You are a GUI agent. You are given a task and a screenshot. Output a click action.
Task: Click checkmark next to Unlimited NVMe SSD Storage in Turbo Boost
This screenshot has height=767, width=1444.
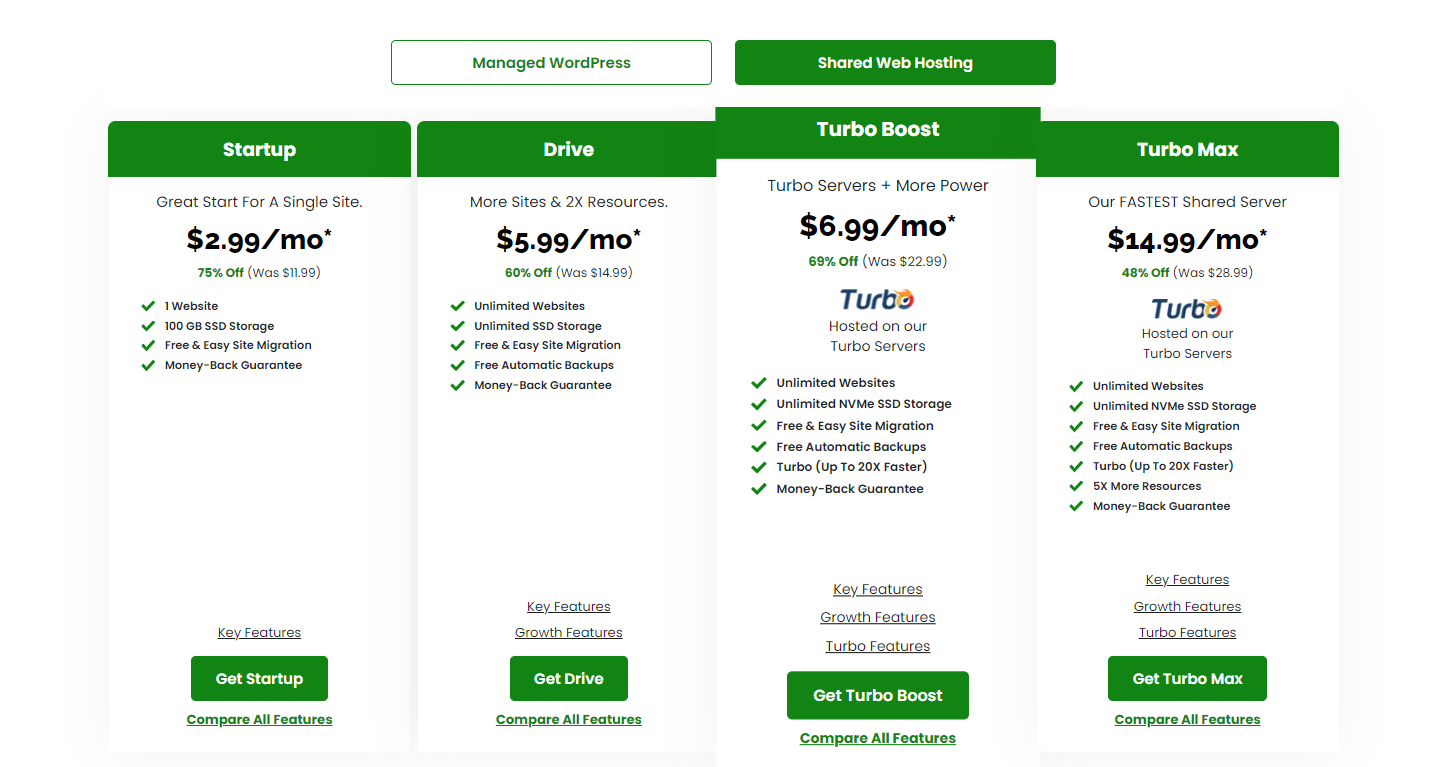coord(759,404)
